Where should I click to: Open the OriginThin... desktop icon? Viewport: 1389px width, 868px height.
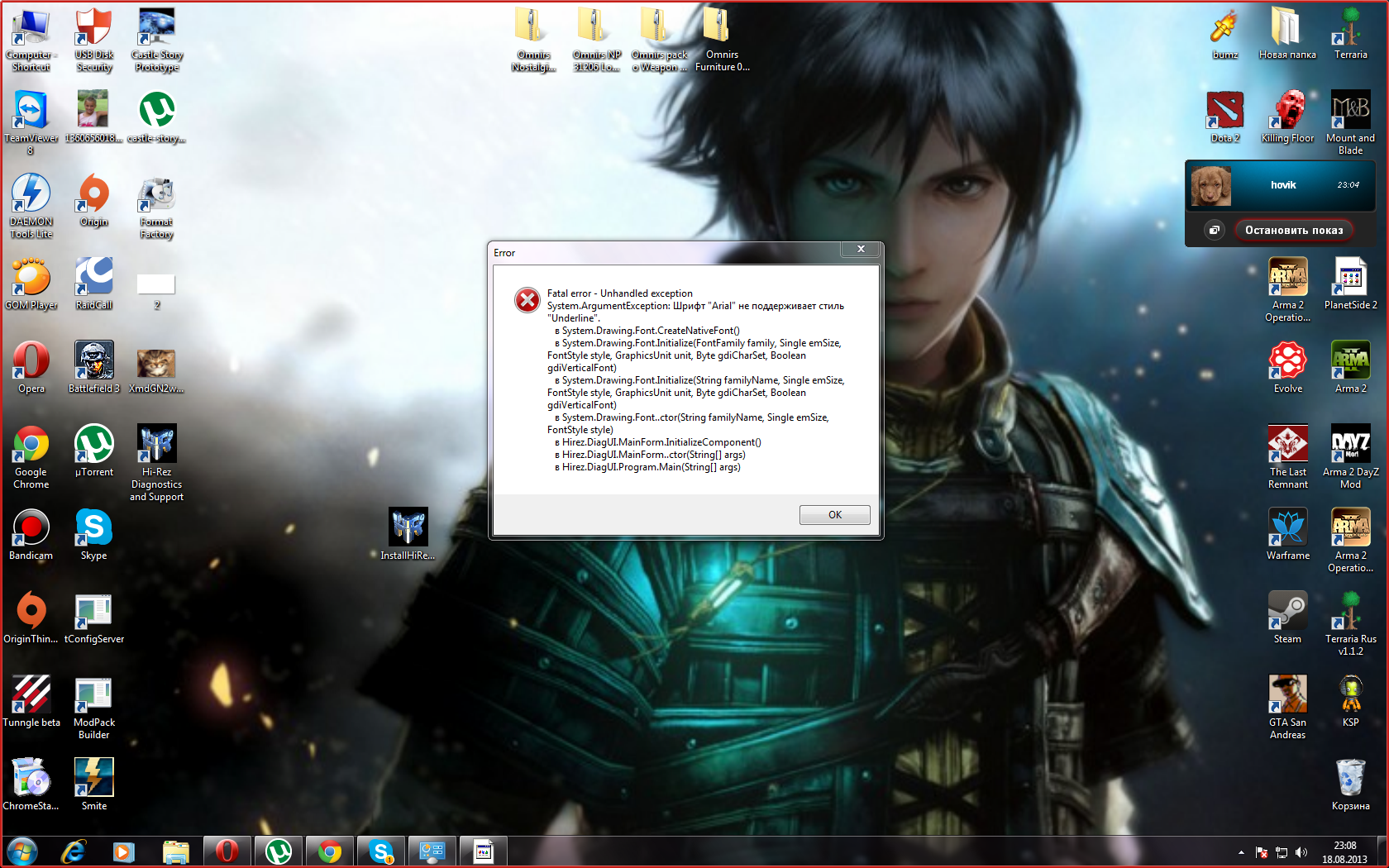[31, 618]
